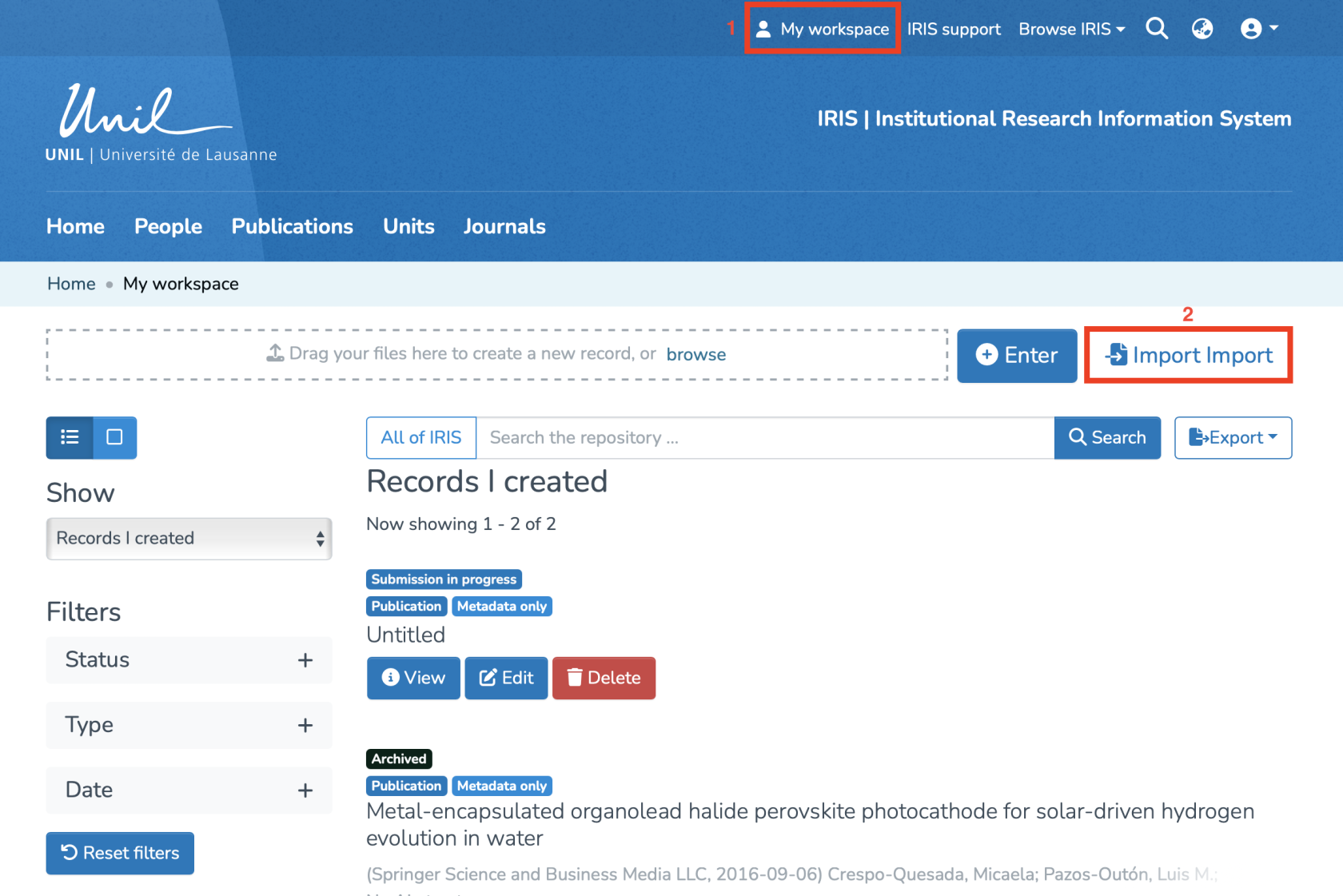Switch to list view layout
Image resolution: width=1343 pixels, height=896 pixels.
click(x=70, y=437)
